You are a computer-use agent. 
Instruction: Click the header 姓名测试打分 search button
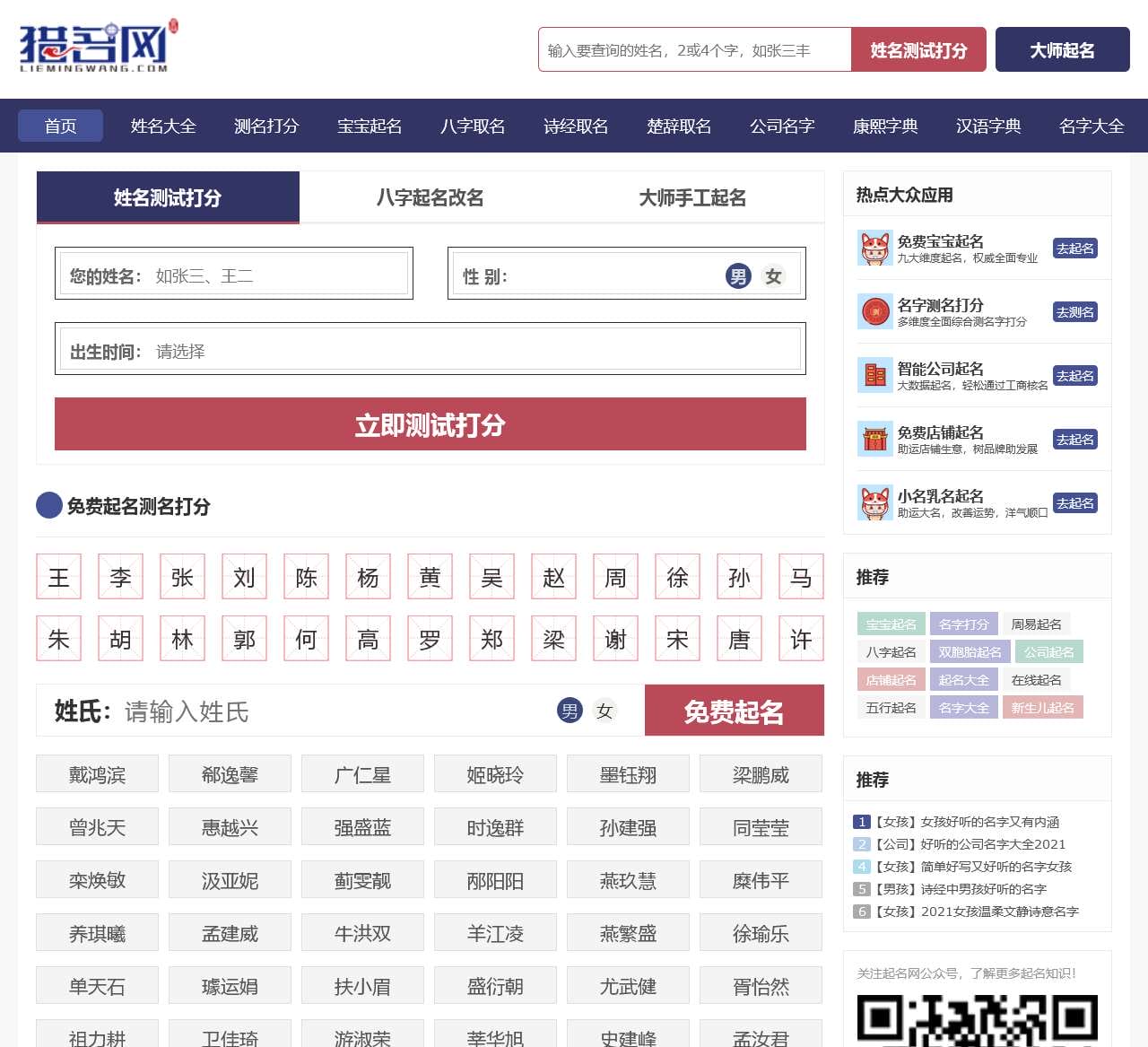[x=918, y=49]
